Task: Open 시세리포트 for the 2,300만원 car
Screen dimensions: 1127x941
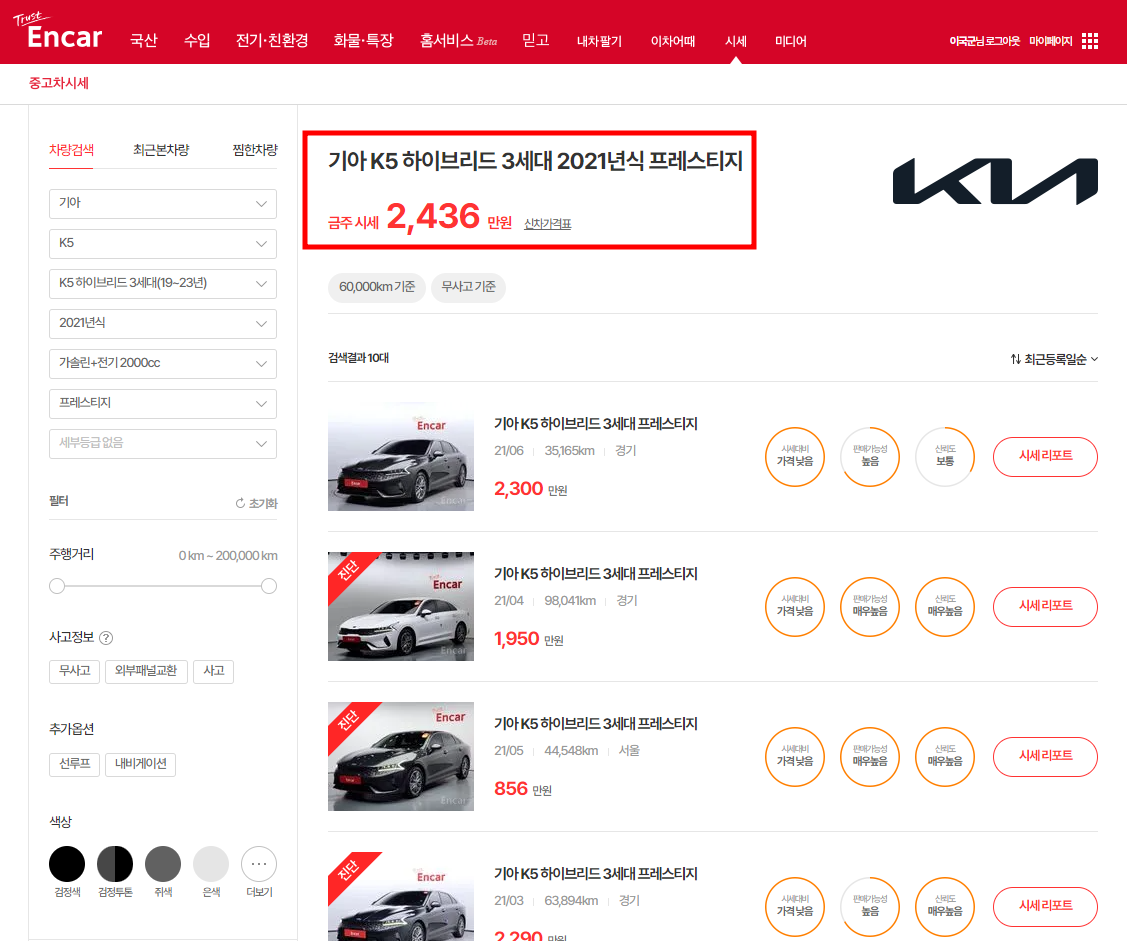Action: 1045,456
